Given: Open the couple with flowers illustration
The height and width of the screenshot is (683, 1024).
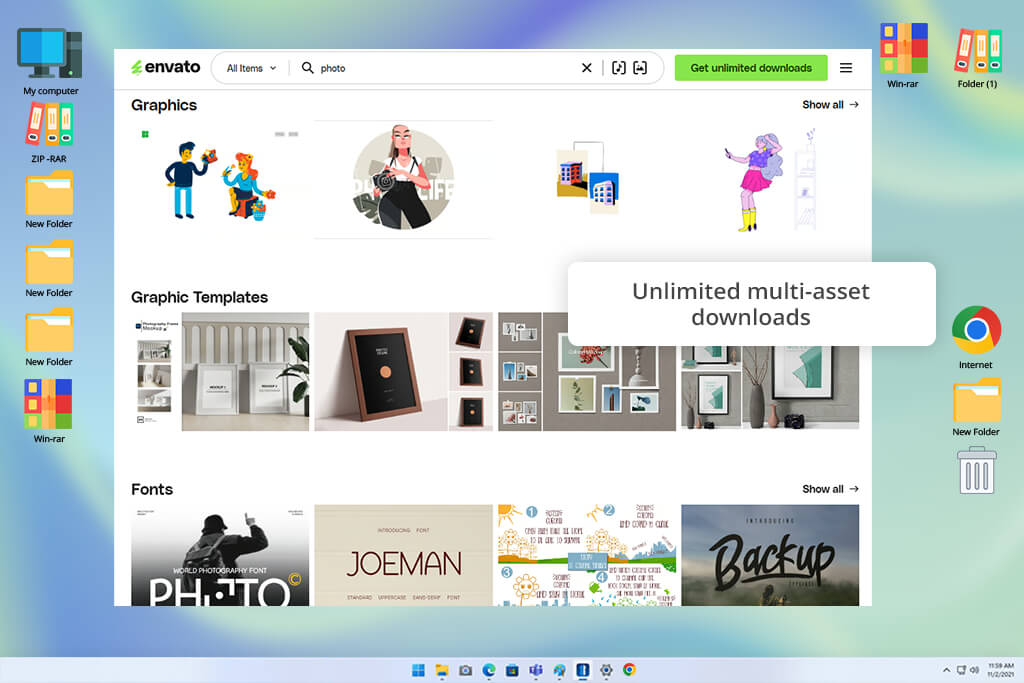Looking at the screenshot, I should tap(220, 180).
